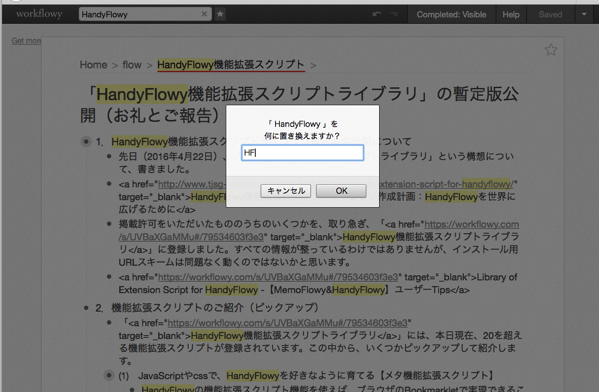Click the workflowy logo
Image resolution: width=599 pixels, height=392 pixels.
[x=39, y=14]
